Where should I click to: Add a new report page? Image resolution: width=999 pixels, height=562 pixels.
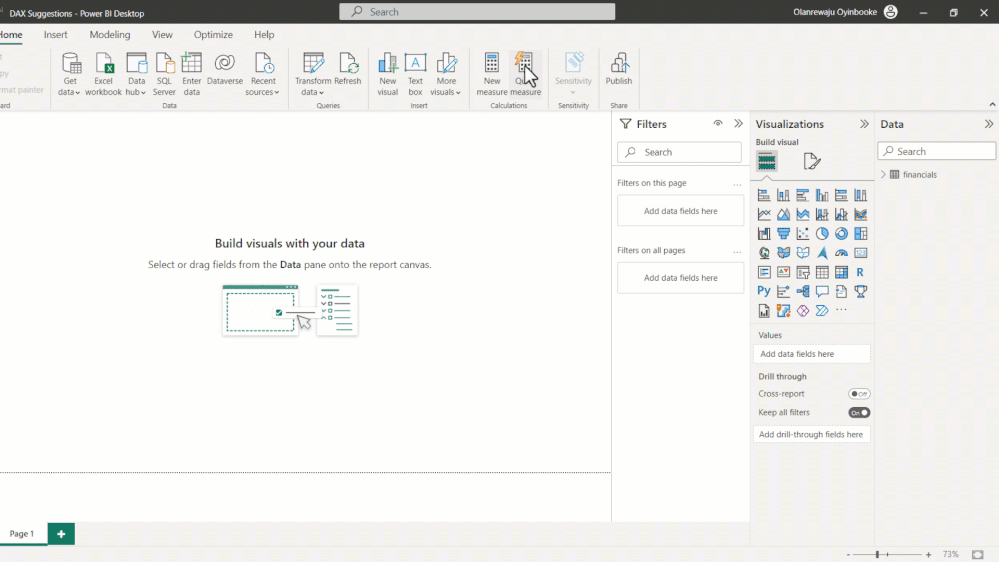[61, 534]
